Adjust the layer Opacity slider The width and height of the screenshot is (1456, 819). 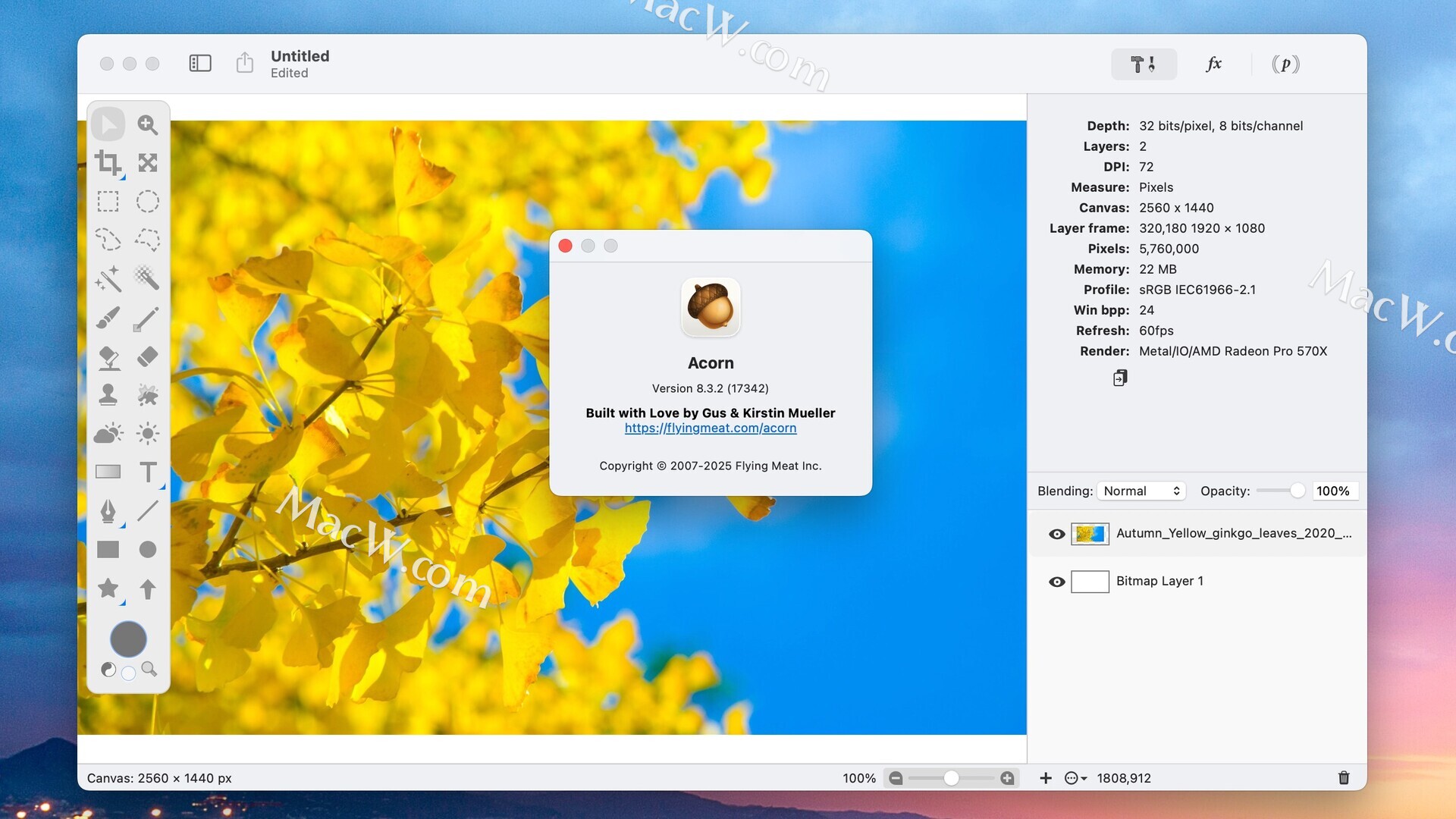(x=1297, y=491)
